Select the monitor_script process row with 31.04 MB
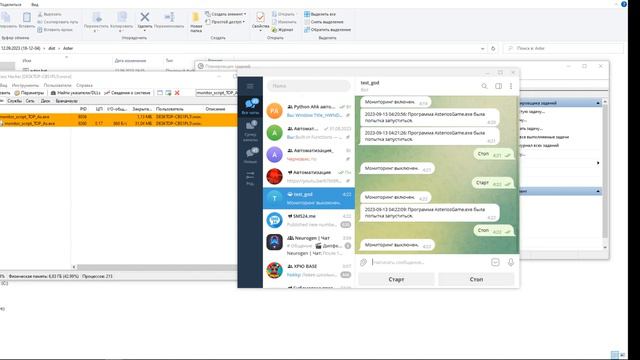This screenshot has width=640, height=360. [118, 123]
